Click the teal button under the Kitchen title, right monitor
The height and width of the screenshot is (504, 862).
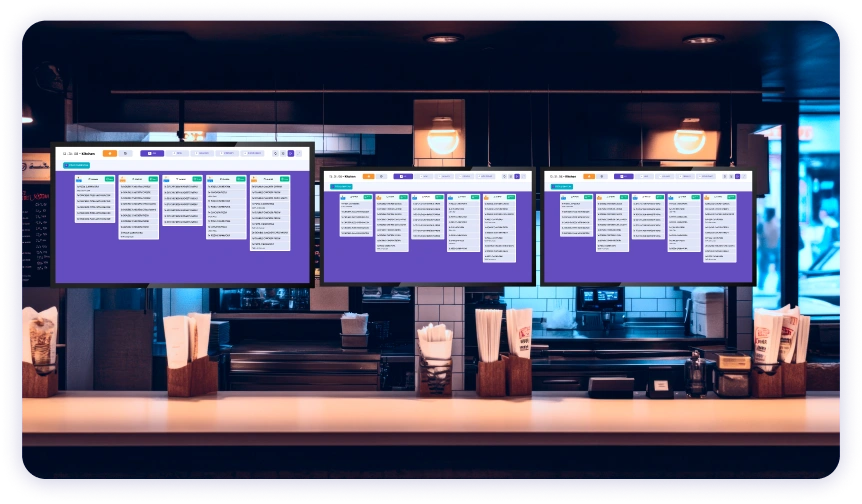click(x=562, y=186)
